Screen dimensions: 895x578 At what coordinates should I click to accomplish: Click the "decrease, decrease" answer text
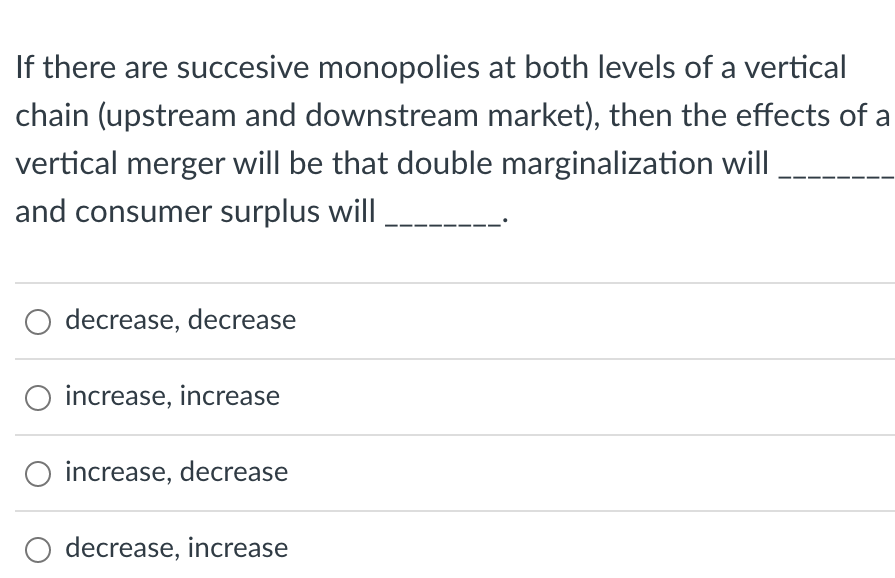(180, 319)
